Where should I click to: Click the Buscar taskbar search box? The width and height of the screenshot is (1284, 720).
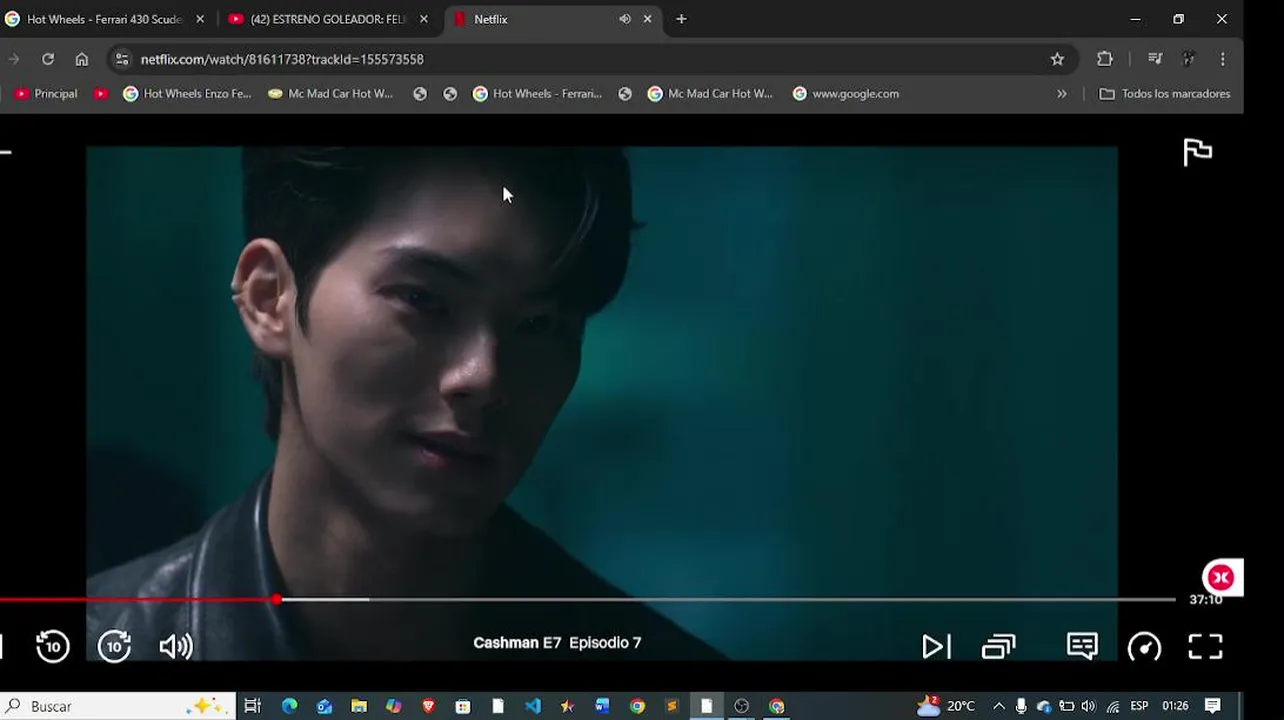[118, 706]
